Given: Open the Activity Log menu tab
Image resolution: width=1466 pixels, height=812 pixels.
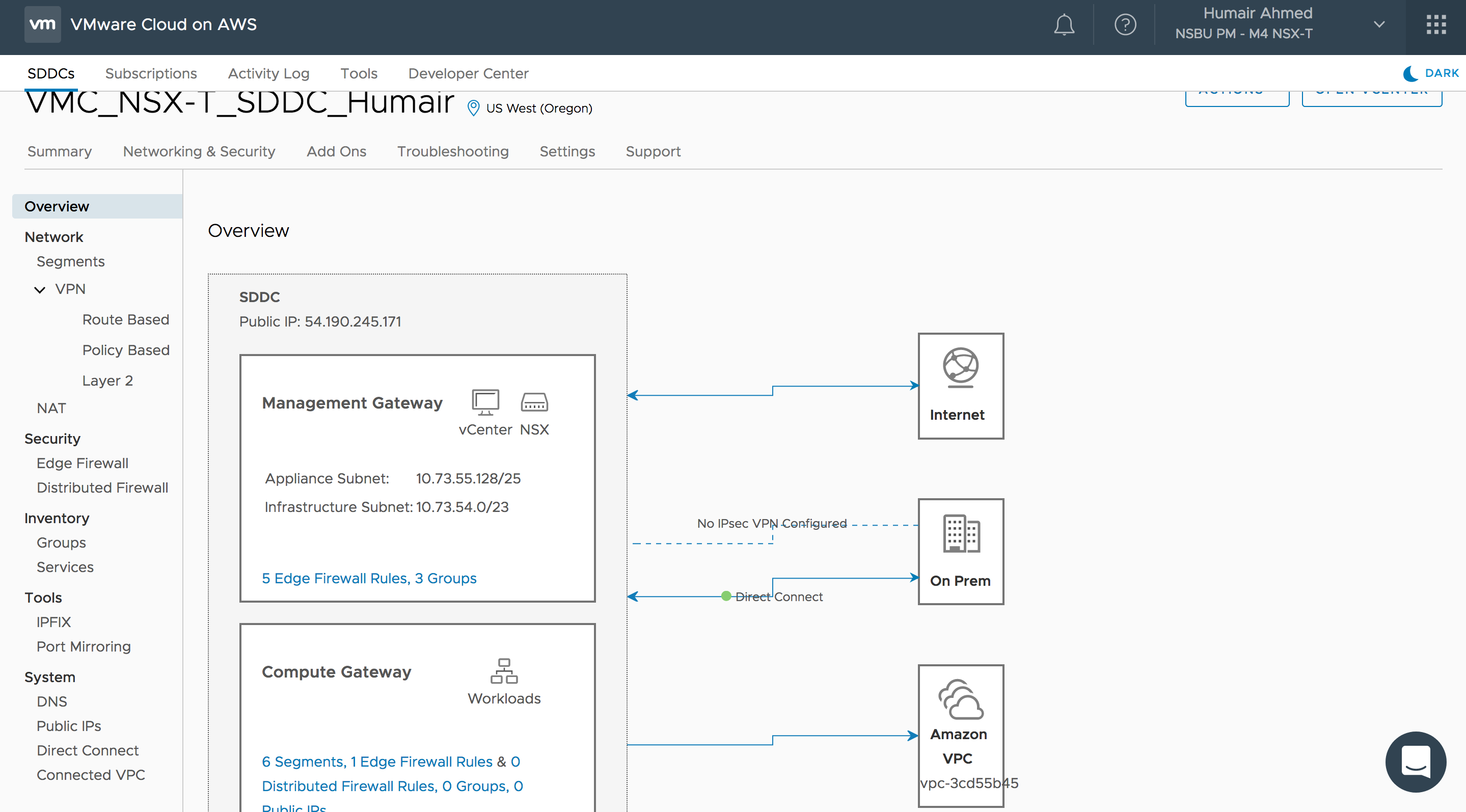Looking at the screenshot, I should [268, 73].
